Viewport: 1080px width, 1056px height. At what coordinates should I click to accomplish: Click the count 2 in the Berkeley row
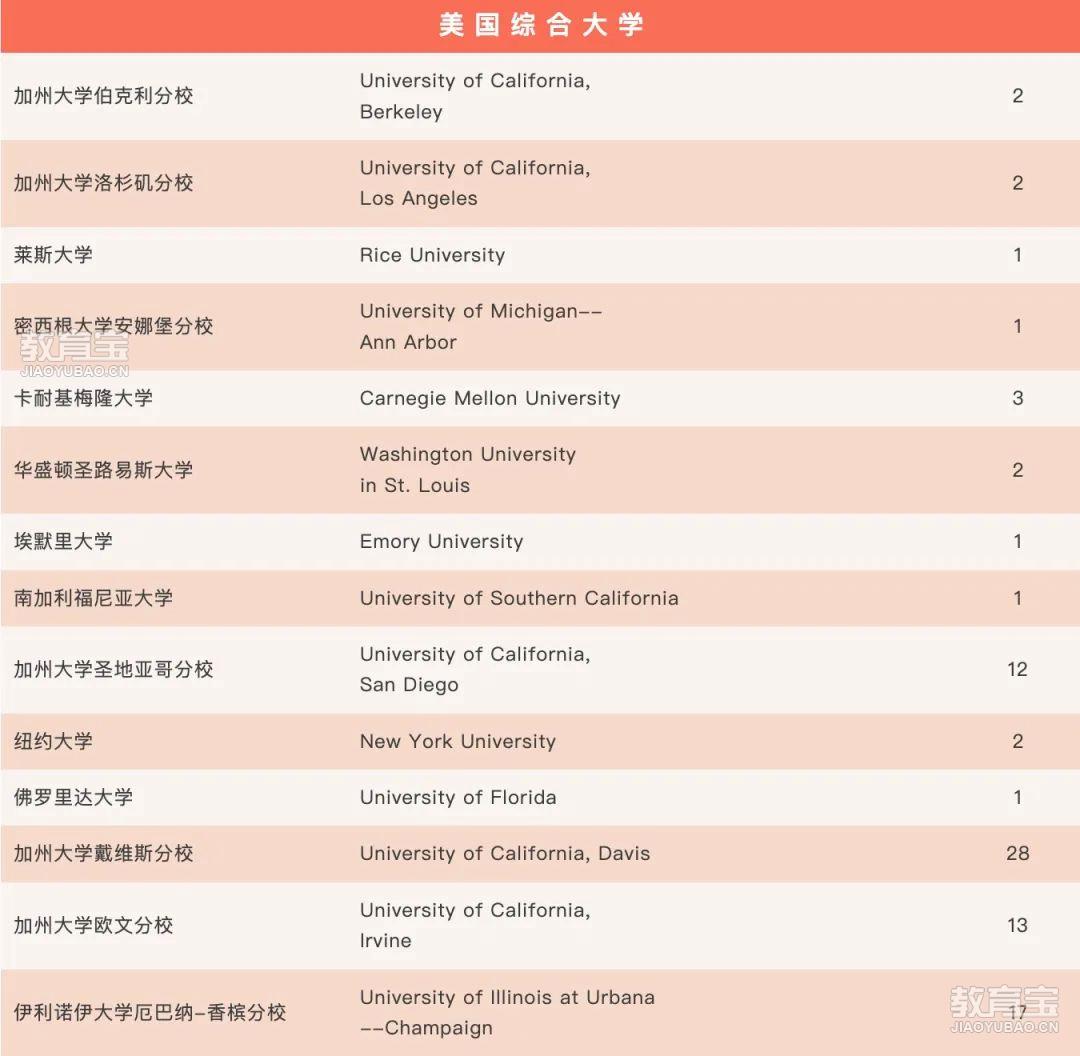(x=1017, y=96)
